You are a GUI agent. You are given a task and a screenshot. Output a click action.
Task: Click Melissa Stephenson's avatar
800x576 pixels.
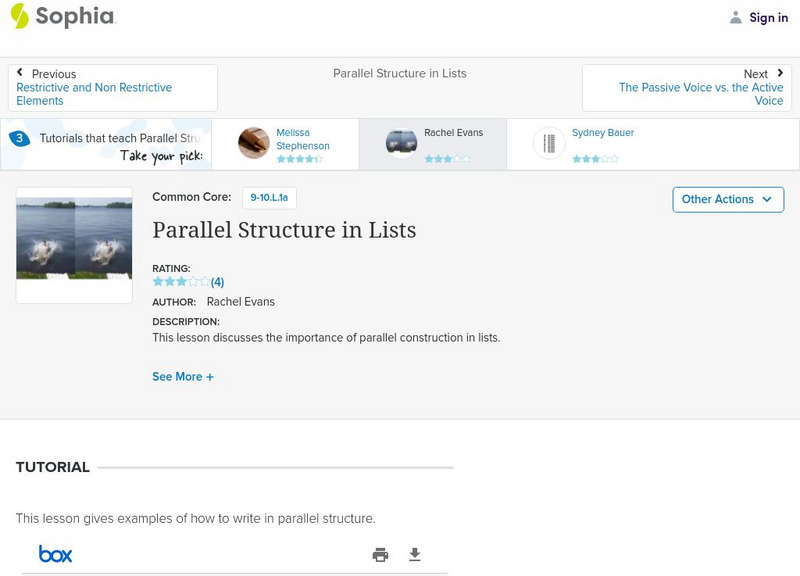(254, 144)
